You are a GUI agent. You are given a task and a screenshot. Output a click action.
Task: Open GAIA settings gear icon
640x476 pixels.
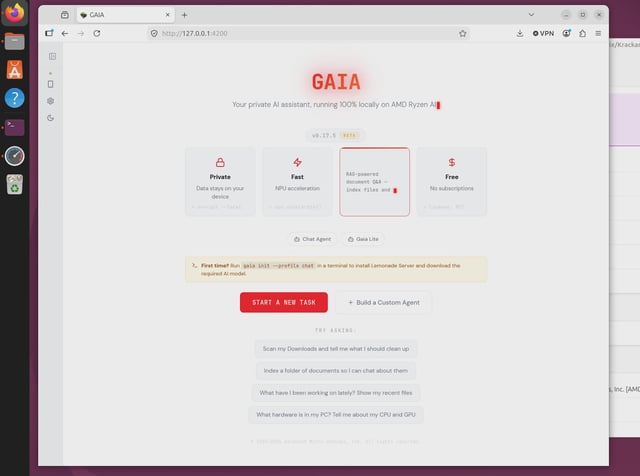click(x=51, y=101)
